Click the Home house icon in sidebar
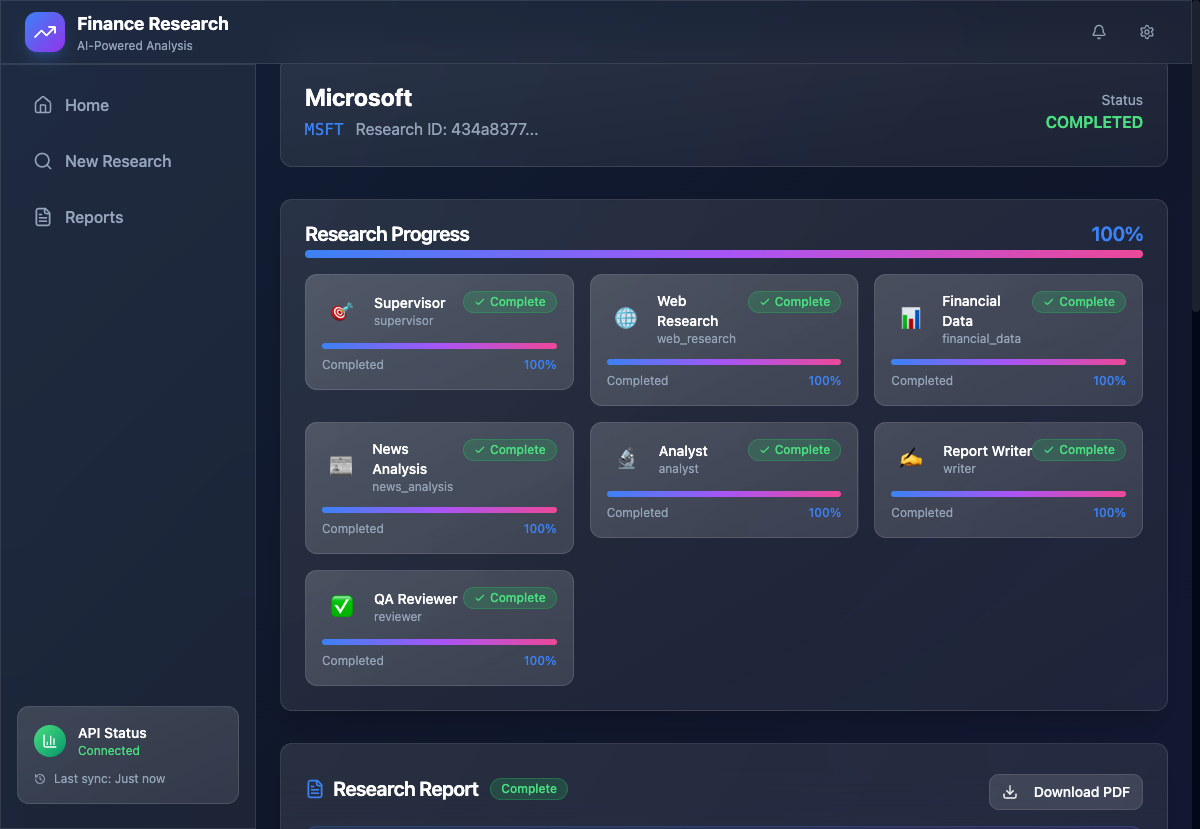Image resolution: width=1200 pixels, height=829 pixels. pos(43,105)
